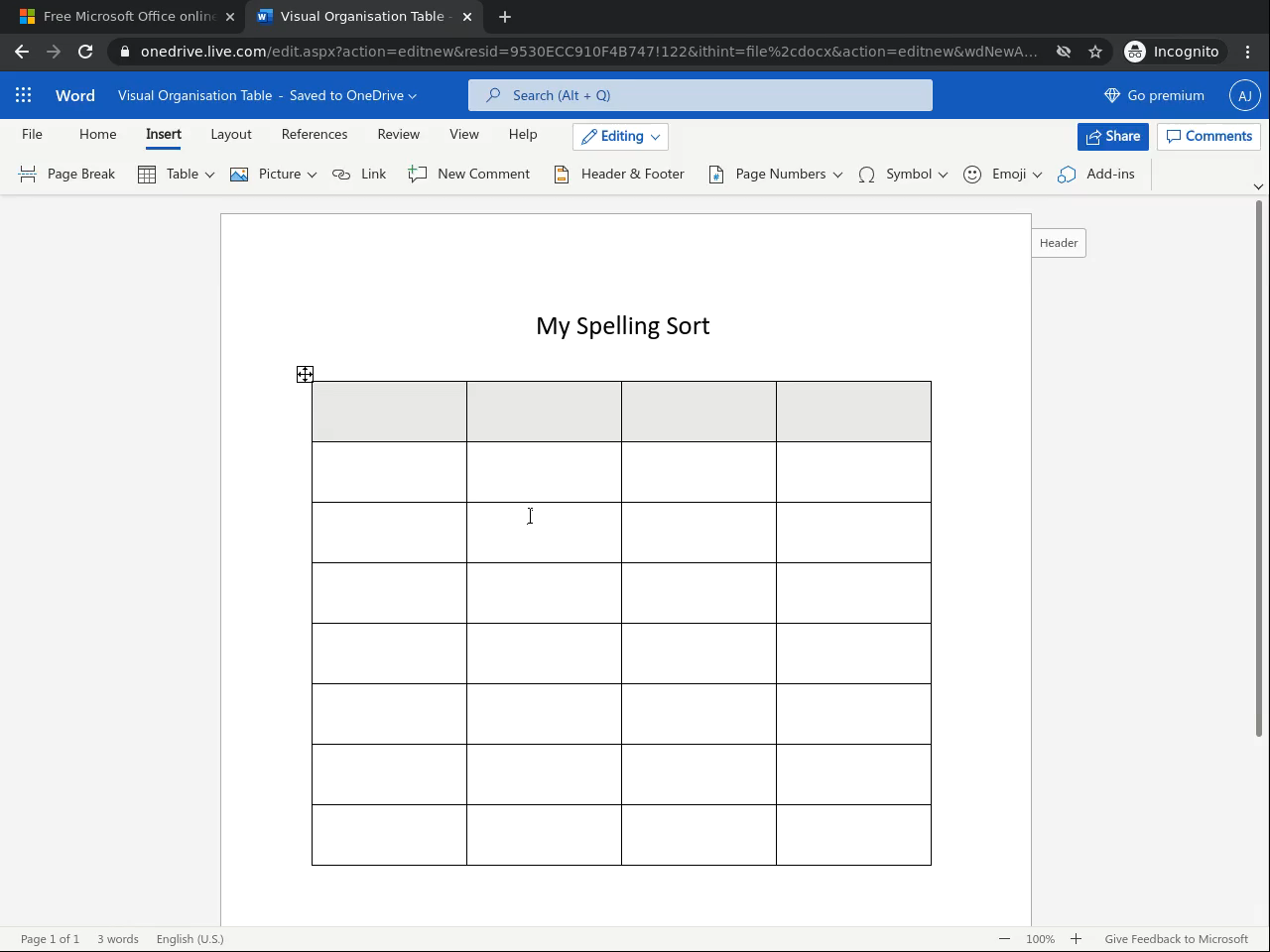Bookmark this page with the star icon

(1095, 52)
